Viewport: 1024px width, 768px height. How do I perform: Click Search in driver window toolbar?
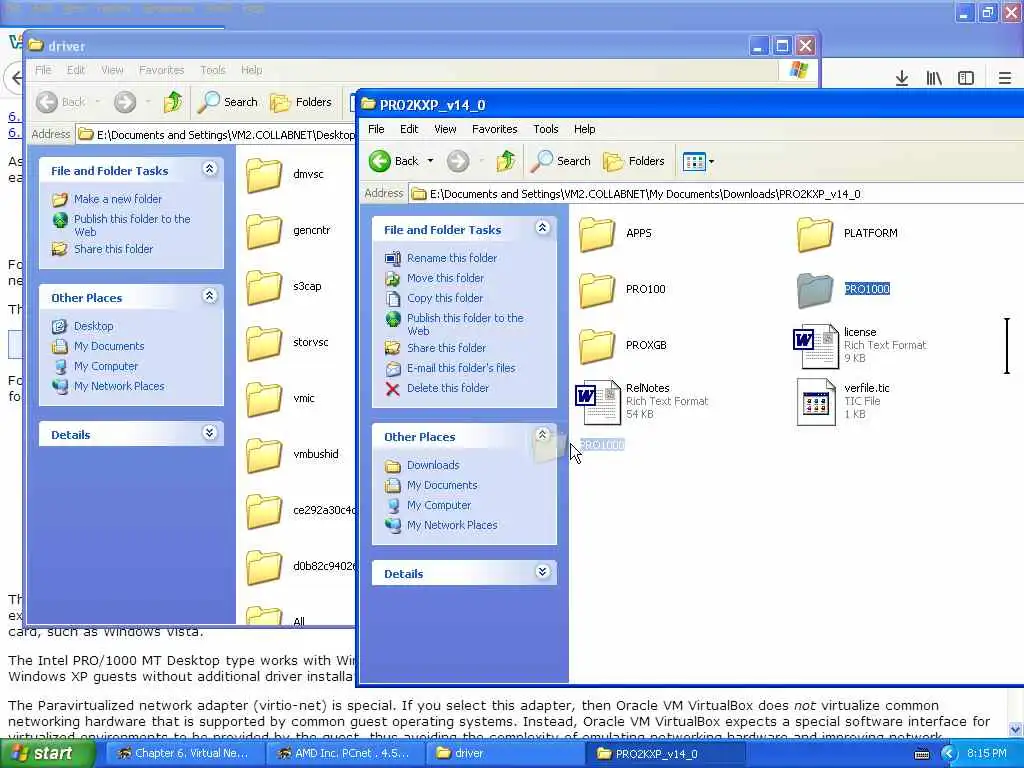point(228,102)
